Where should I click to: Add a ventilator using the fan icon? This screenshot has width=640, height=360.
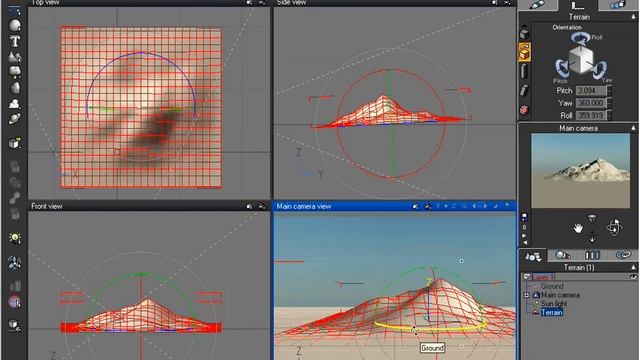point(15,263)
